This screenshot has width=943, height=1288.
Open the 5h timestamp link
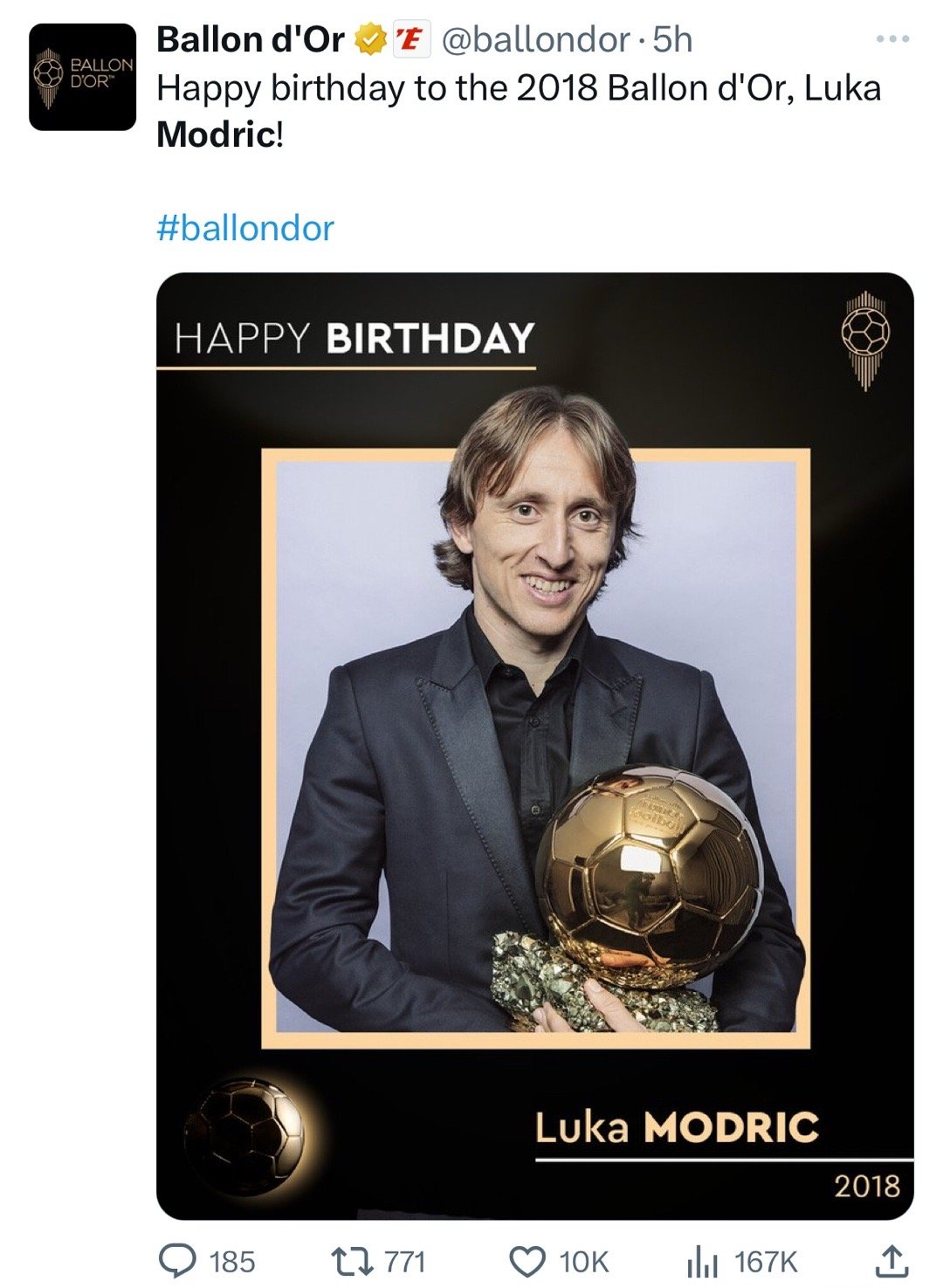(x=673, y=40)
